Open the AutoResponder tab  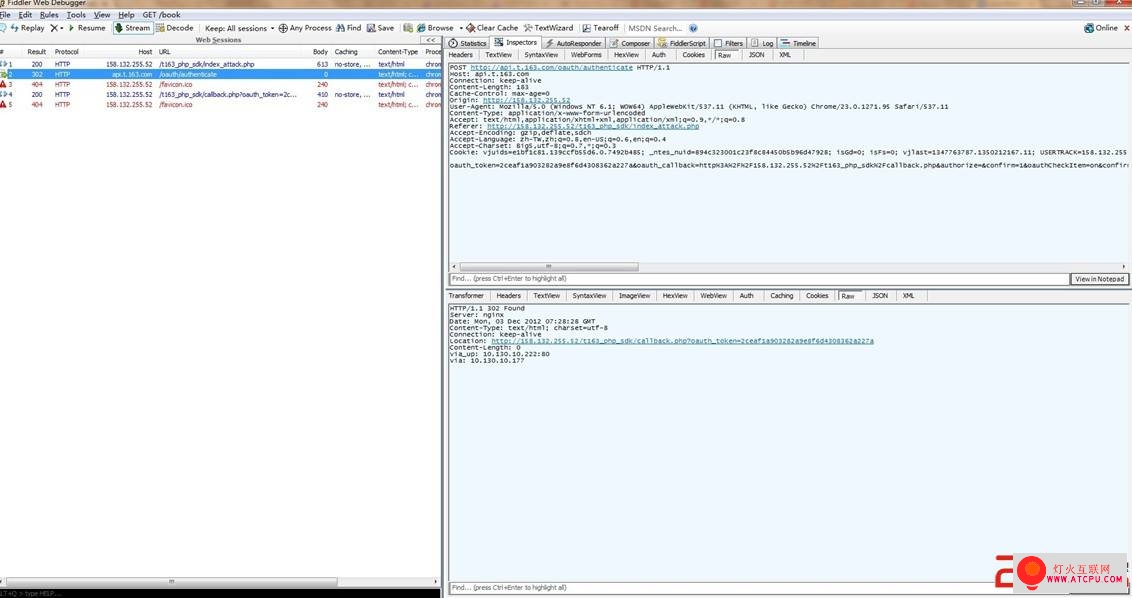tap(573, 43)
